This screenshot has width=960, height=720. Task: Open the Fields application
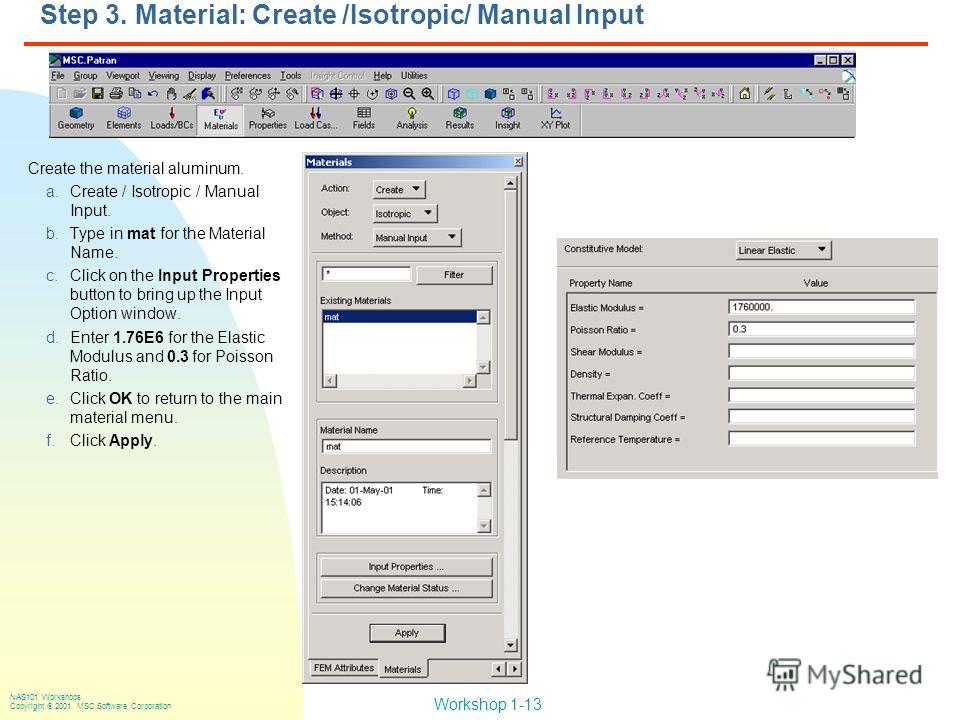(364, 119)
